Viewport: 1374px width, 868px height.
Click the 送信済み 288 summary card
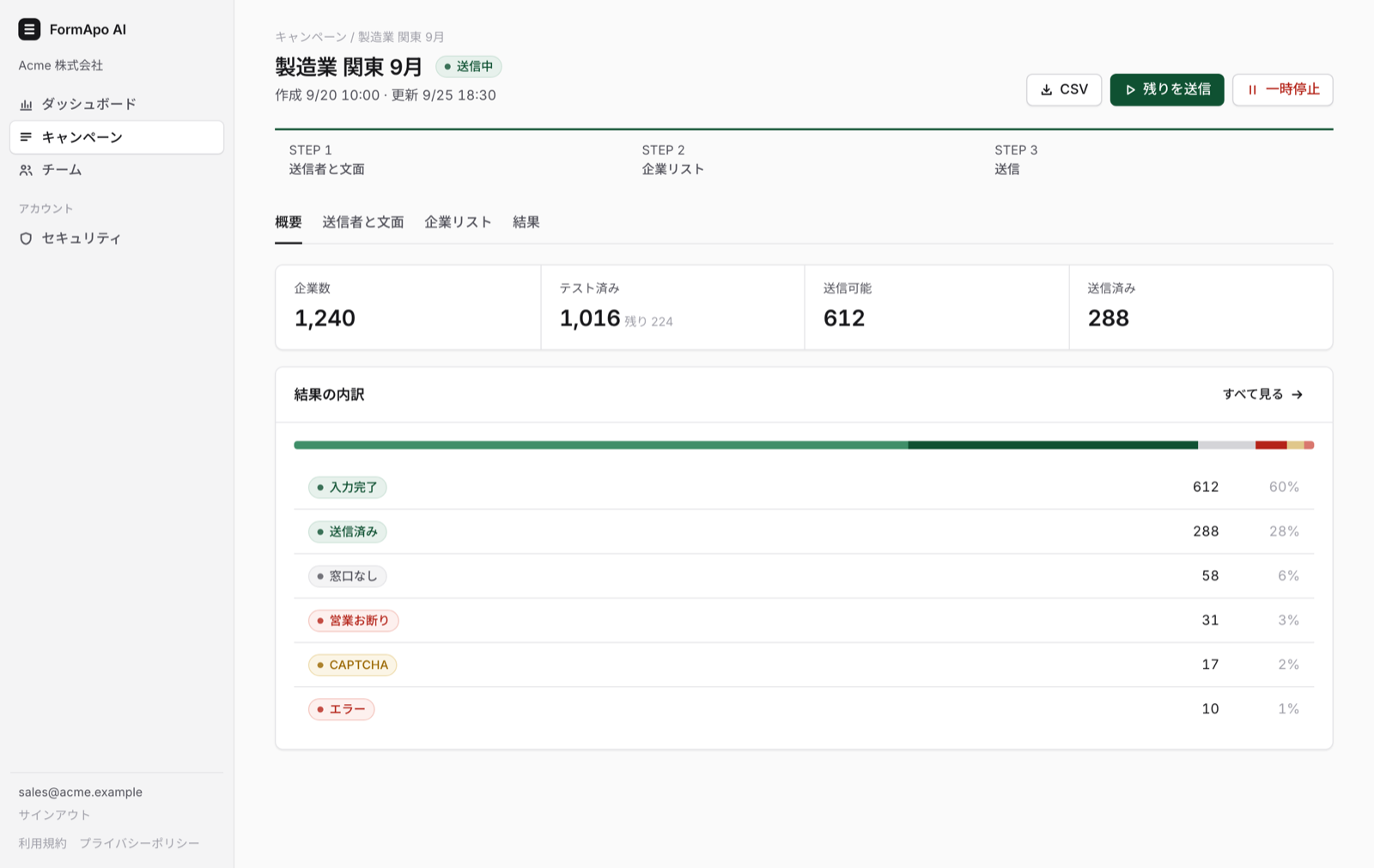click(x=1201, y=307)
